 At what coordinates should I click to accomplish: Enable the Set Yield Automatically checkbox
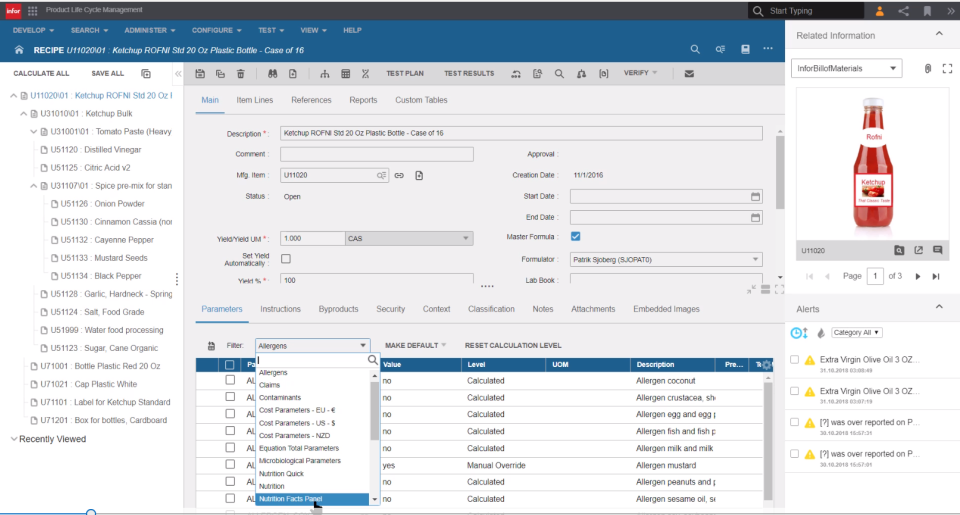click(286, 259)
